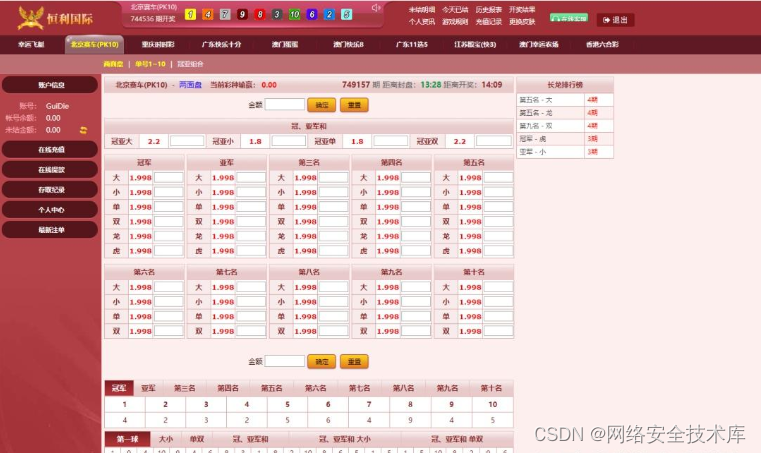The height and width of the screenshot is (453, 761).
Task: Click the green online customer service badge
Action: pos(569,18)
